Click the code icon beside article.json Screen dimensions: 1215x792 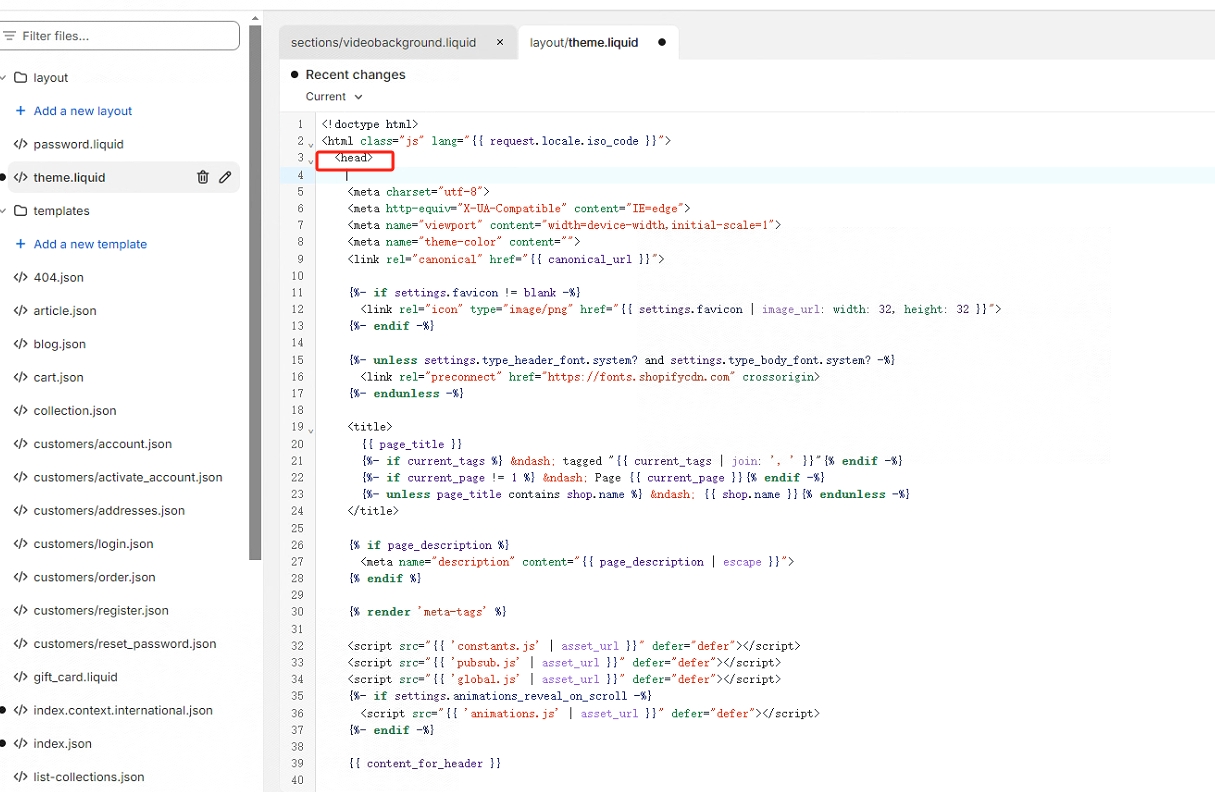pyautogui.click(x=20, y=311)
